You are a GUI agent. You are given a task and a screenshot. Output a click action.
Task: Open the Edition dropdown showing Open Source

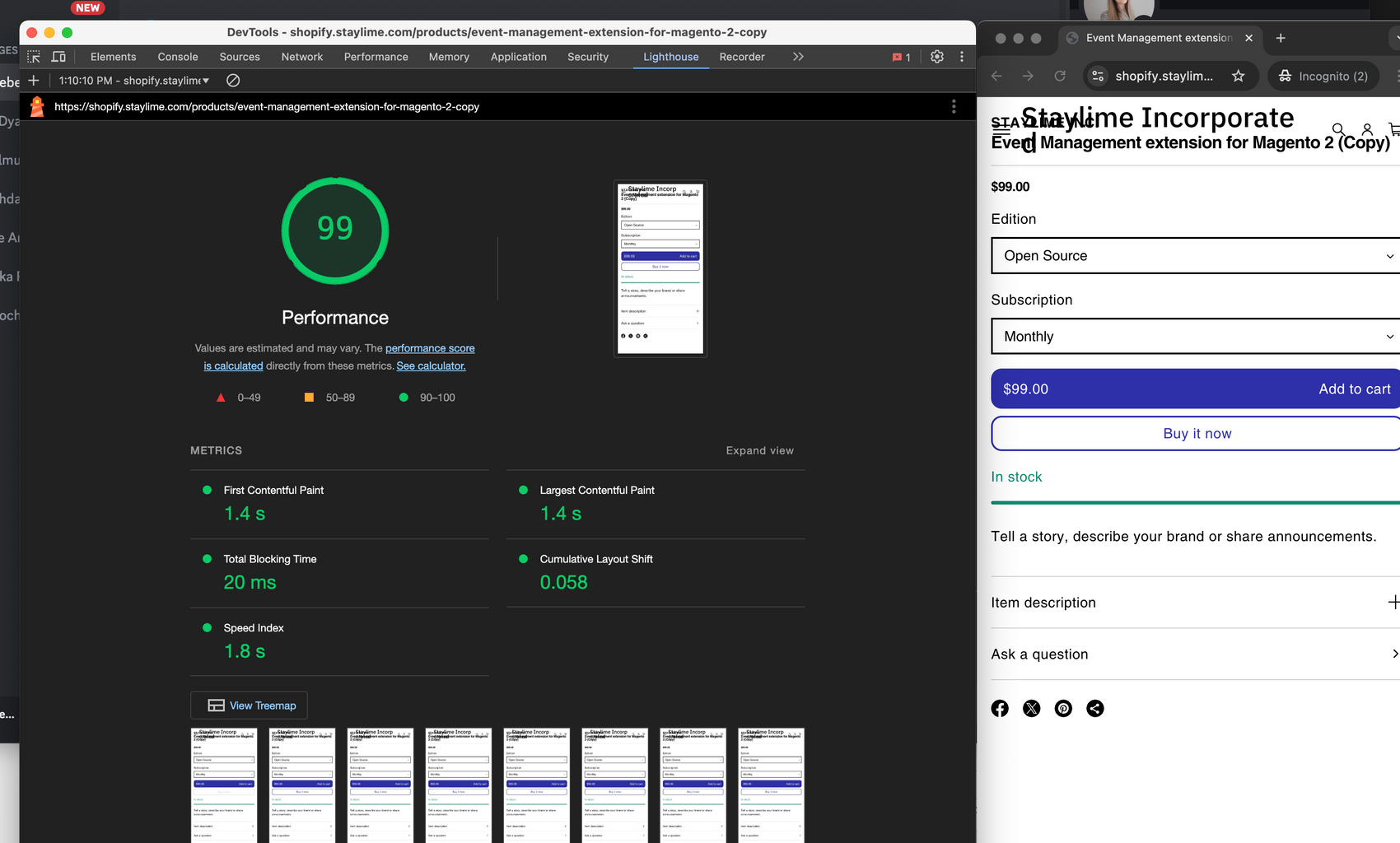1195,256
